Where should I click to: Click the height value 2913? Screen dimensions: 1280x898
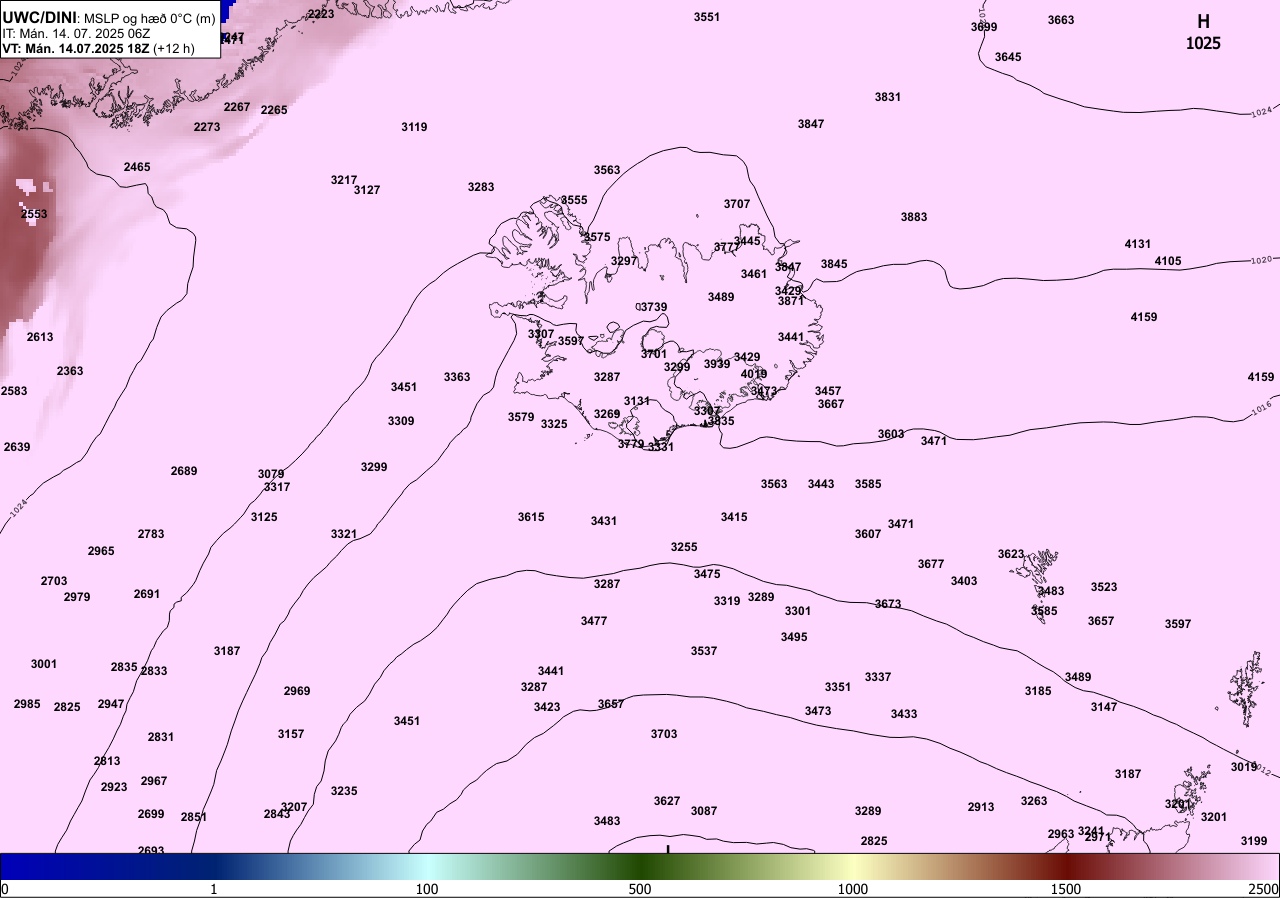(981, 807)
